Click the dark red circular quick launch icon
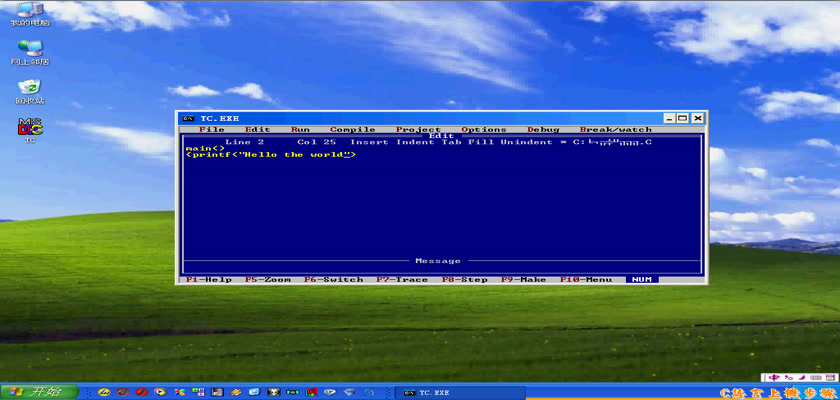 click(x=123, y=393)
